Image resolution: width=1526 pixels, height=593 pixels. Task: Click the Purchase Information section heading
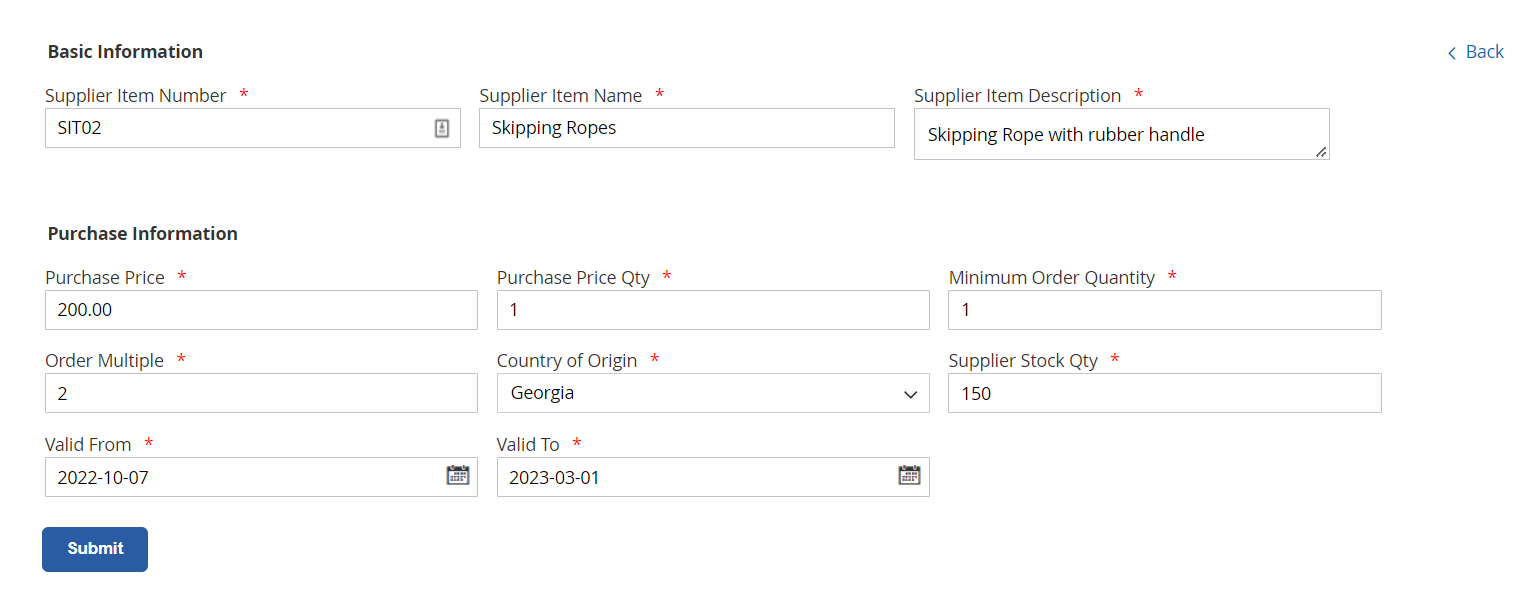tap(142, 234)
